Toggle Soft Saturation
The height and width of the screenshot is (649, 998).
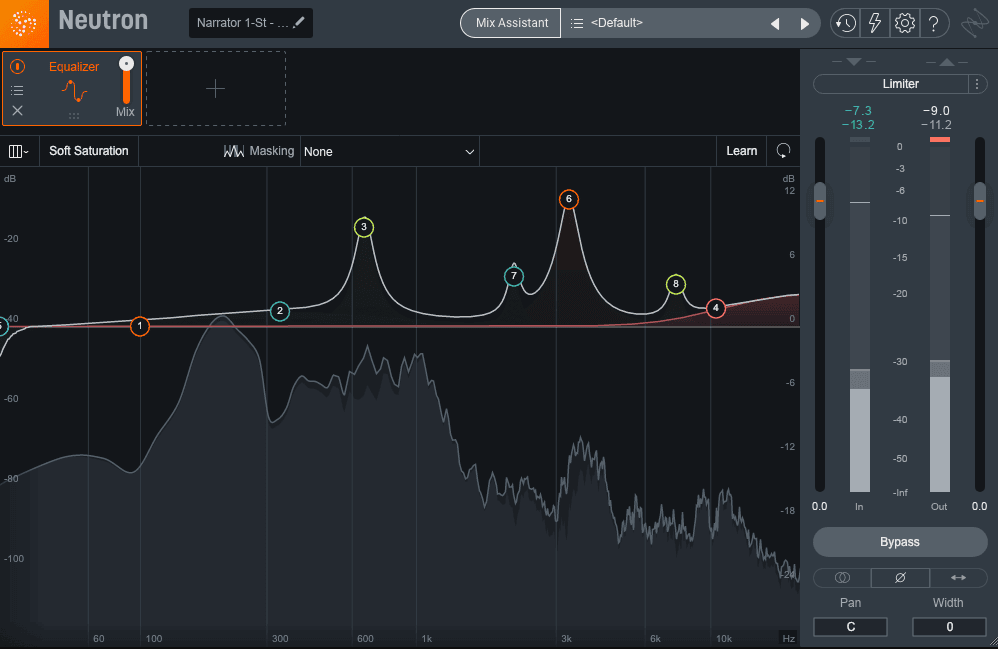[88, 151]
